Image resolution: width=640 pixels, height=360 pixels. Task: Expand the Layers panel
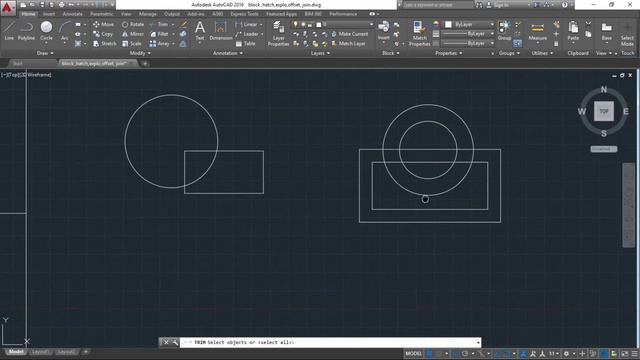(320, 53)
